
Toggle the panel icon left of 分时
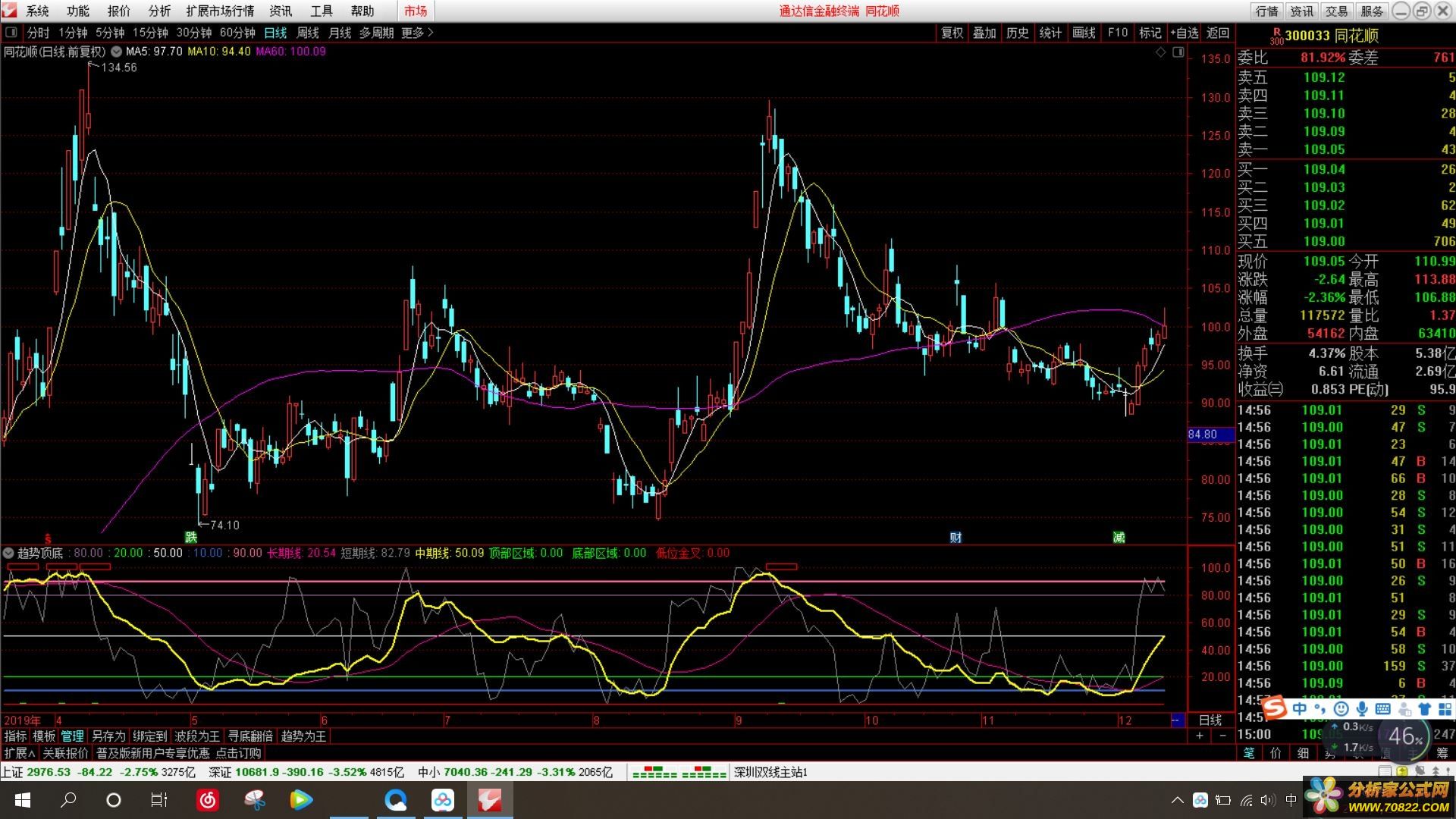pyautogui.click(x=11, y=33)
